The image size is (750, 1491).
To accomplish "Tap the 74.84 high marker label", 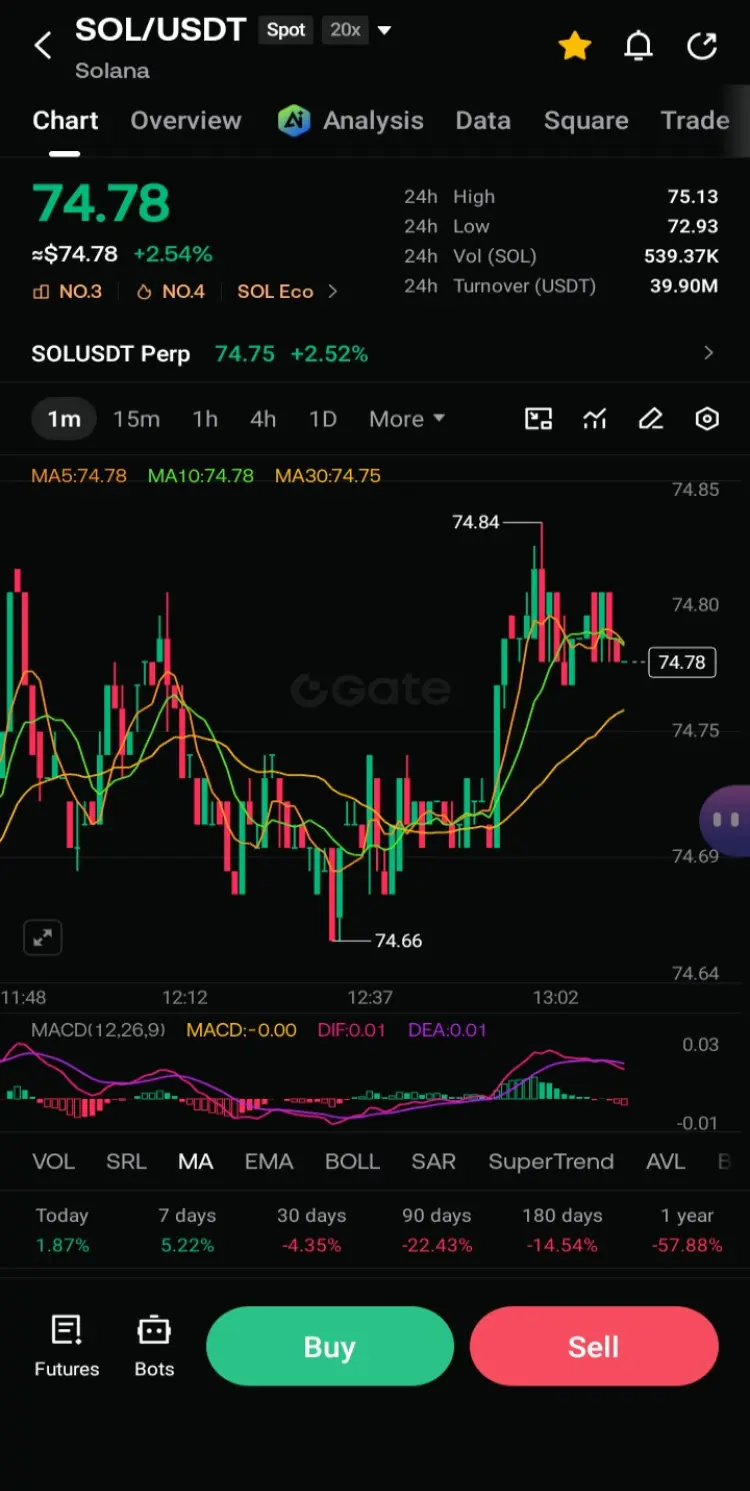I will (476, 522).
